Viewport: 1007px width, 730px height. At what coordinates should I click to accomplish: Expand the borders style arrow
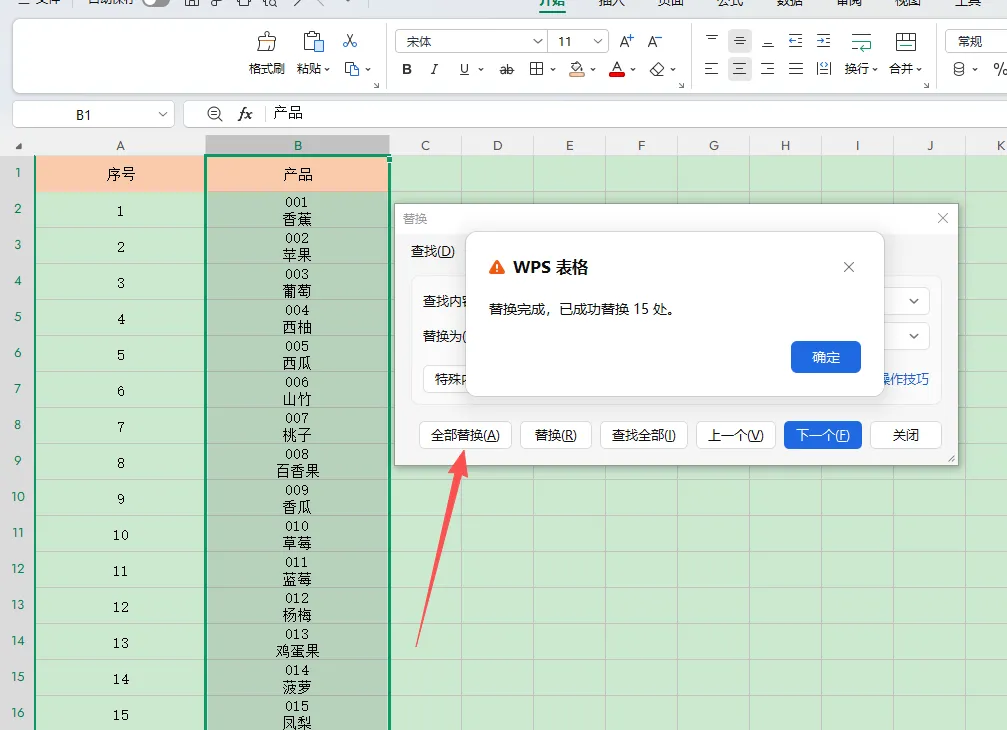(x=552, y=69)
